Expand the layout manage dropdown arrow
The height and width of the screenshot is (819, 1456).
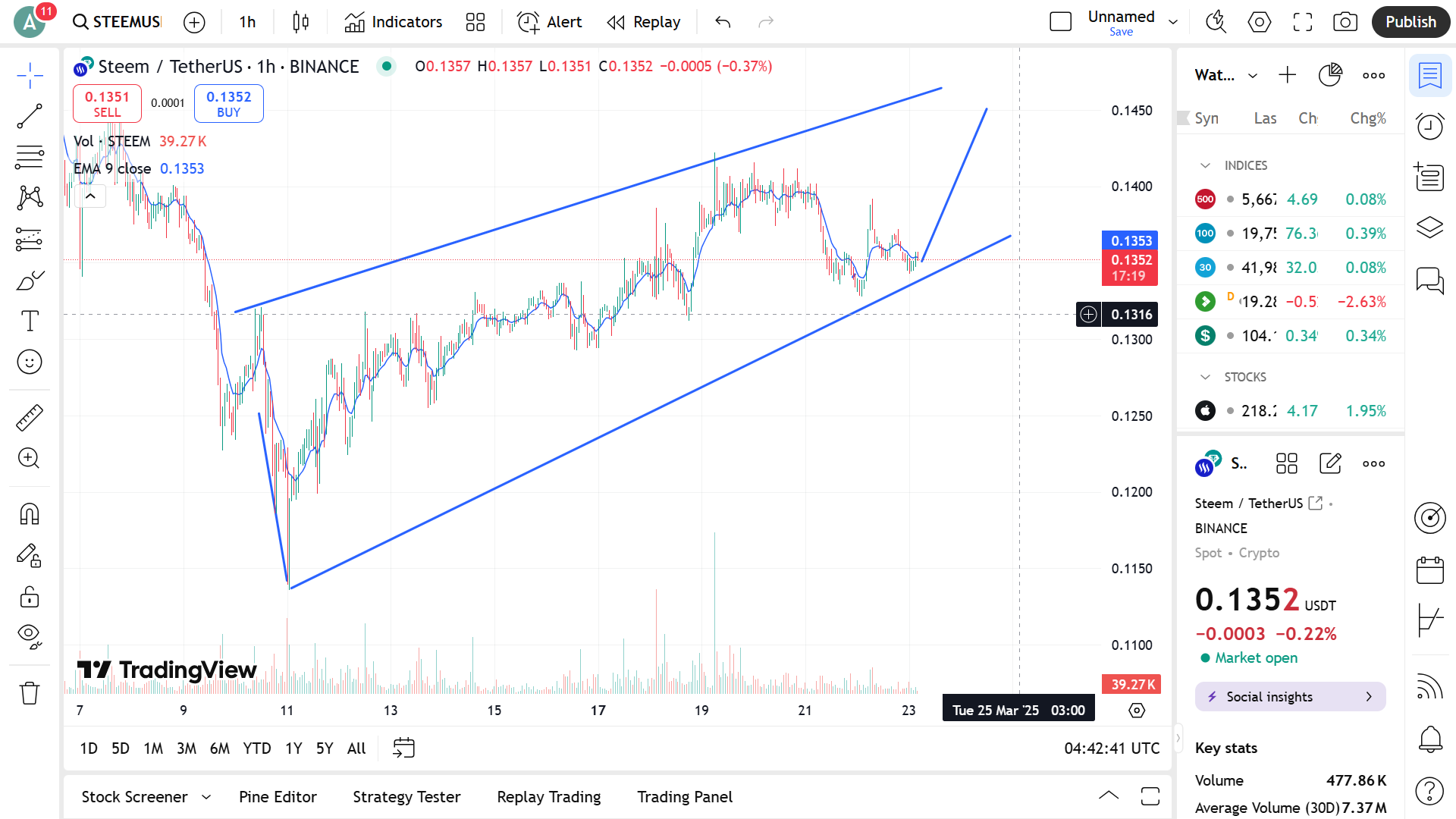coord(1173,22)
